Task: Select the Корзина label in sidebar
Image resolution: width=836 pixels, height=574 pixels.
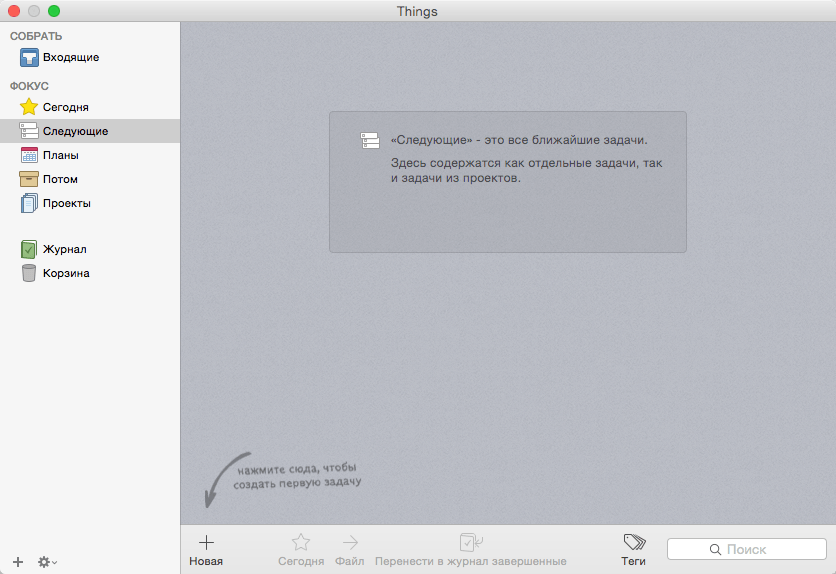Action: click(66, 273)
